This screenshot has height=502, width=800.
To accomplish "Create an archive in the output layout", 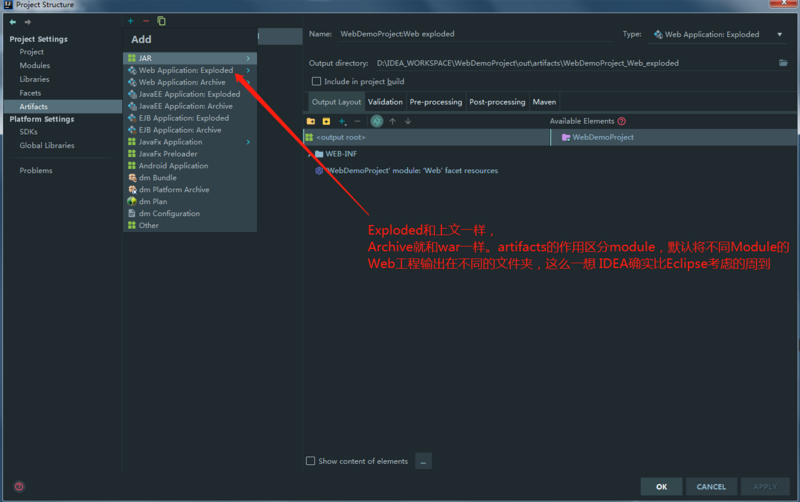I will 326,121.
